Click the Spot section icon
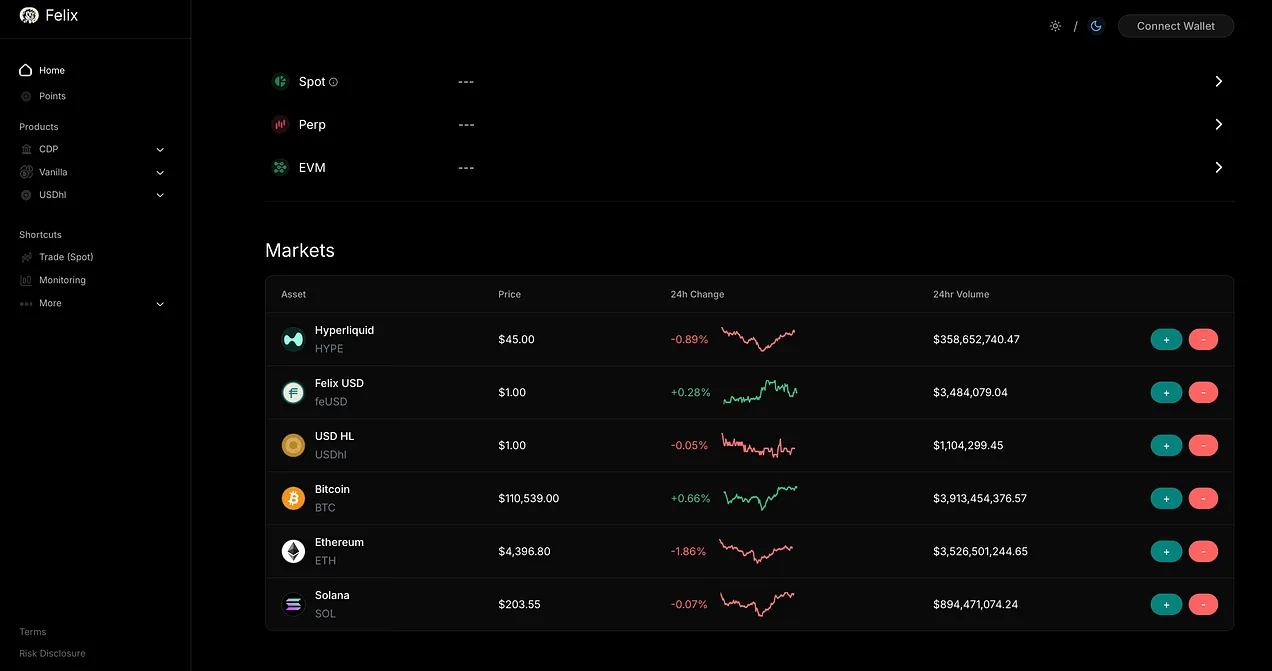This screenshot has height=671, width=1272. 281,81
